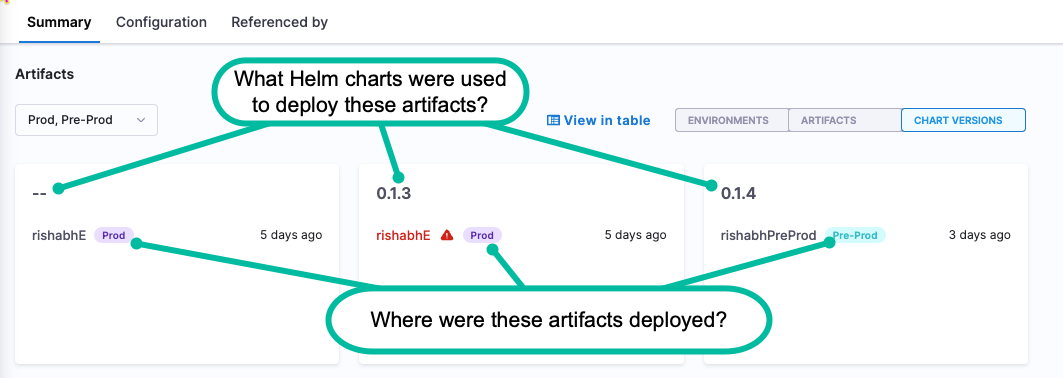Open the red rishabhE link in 0.1.3 card
1063x378 pixels.
pyautogui.click(x=403, y=235)
